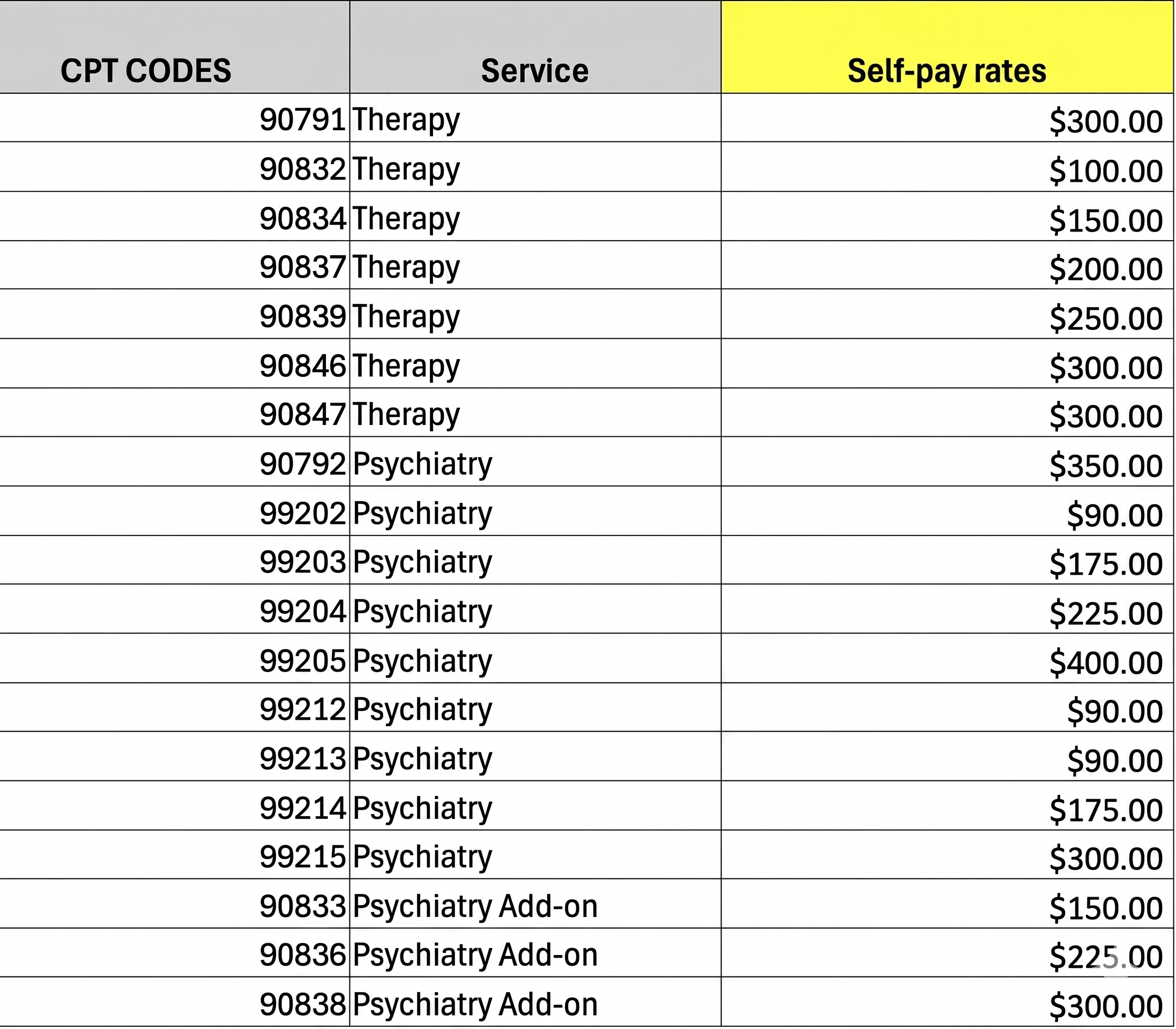Image resolution: width=1176 pixels, height=1029 pixels.
Task: Select code 99212 cell
Action: point(175,707)
